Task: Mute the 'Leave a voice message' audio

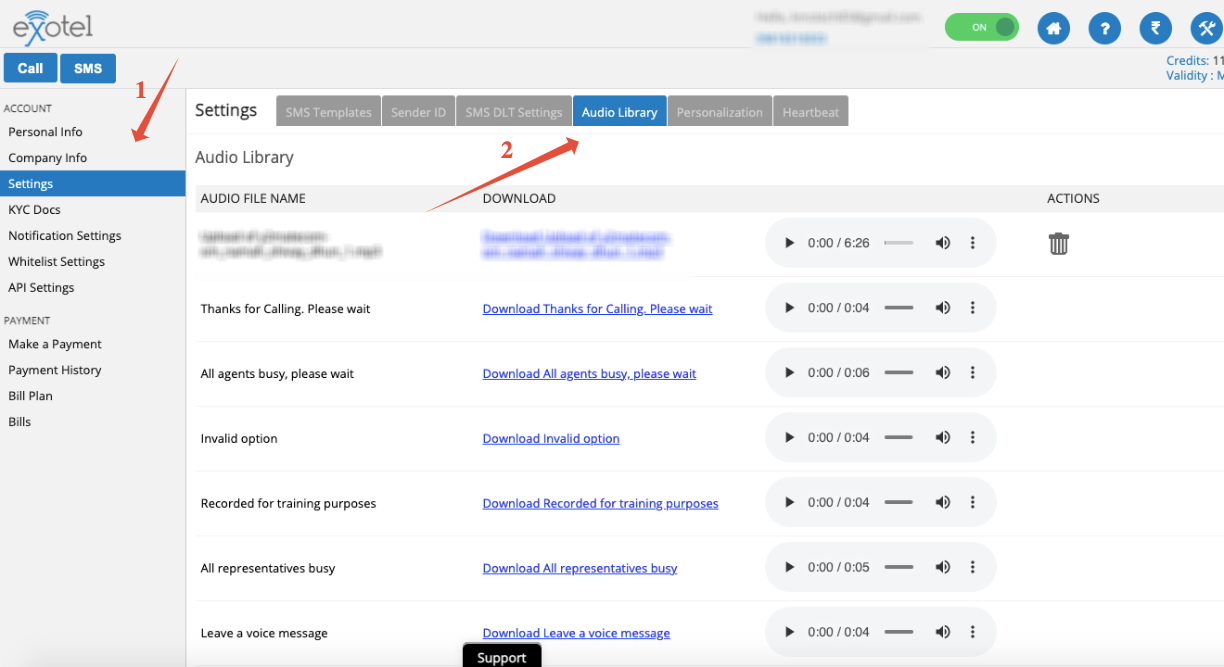Action: 942,632
